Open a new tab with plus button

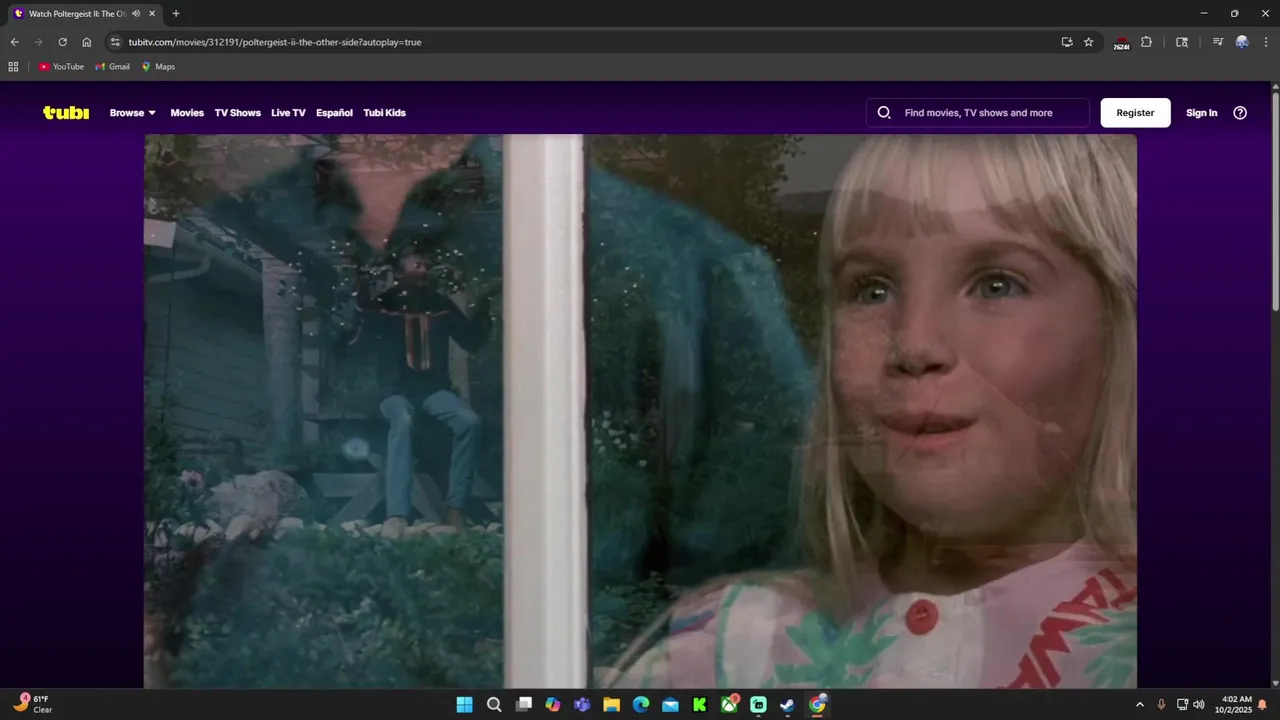tap(176, 14)
